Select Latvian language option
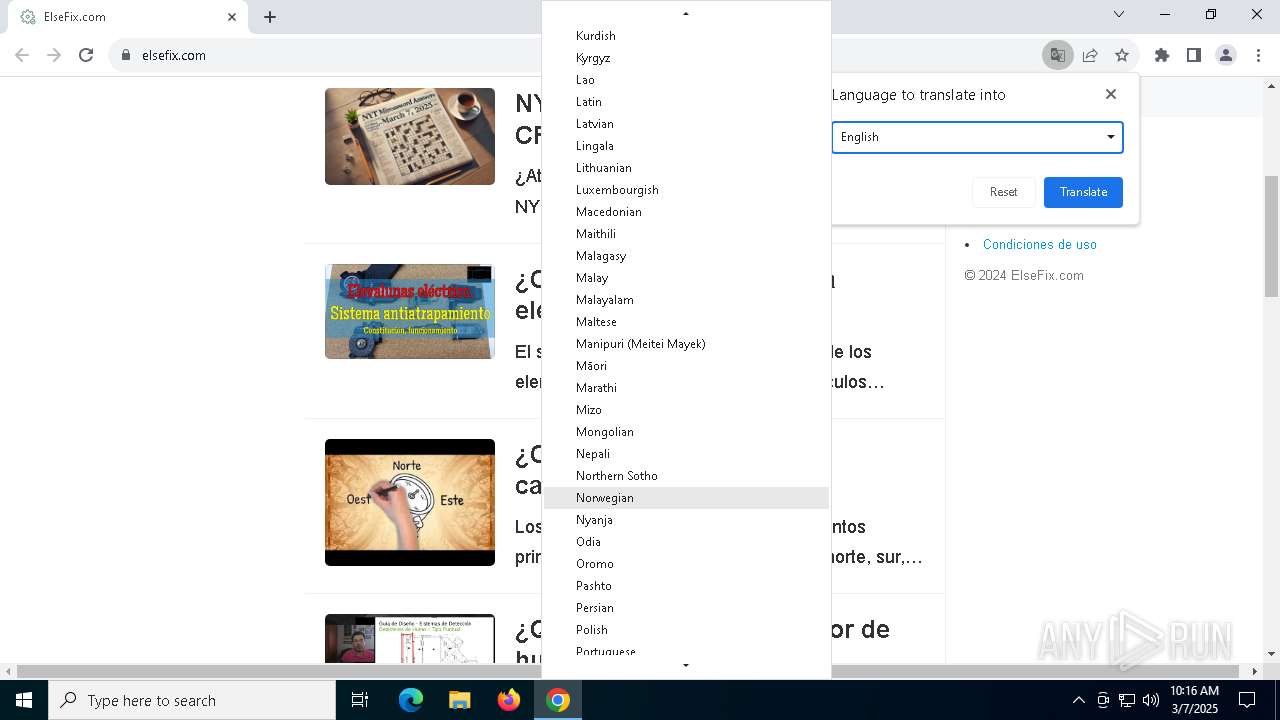 point(686,124)
